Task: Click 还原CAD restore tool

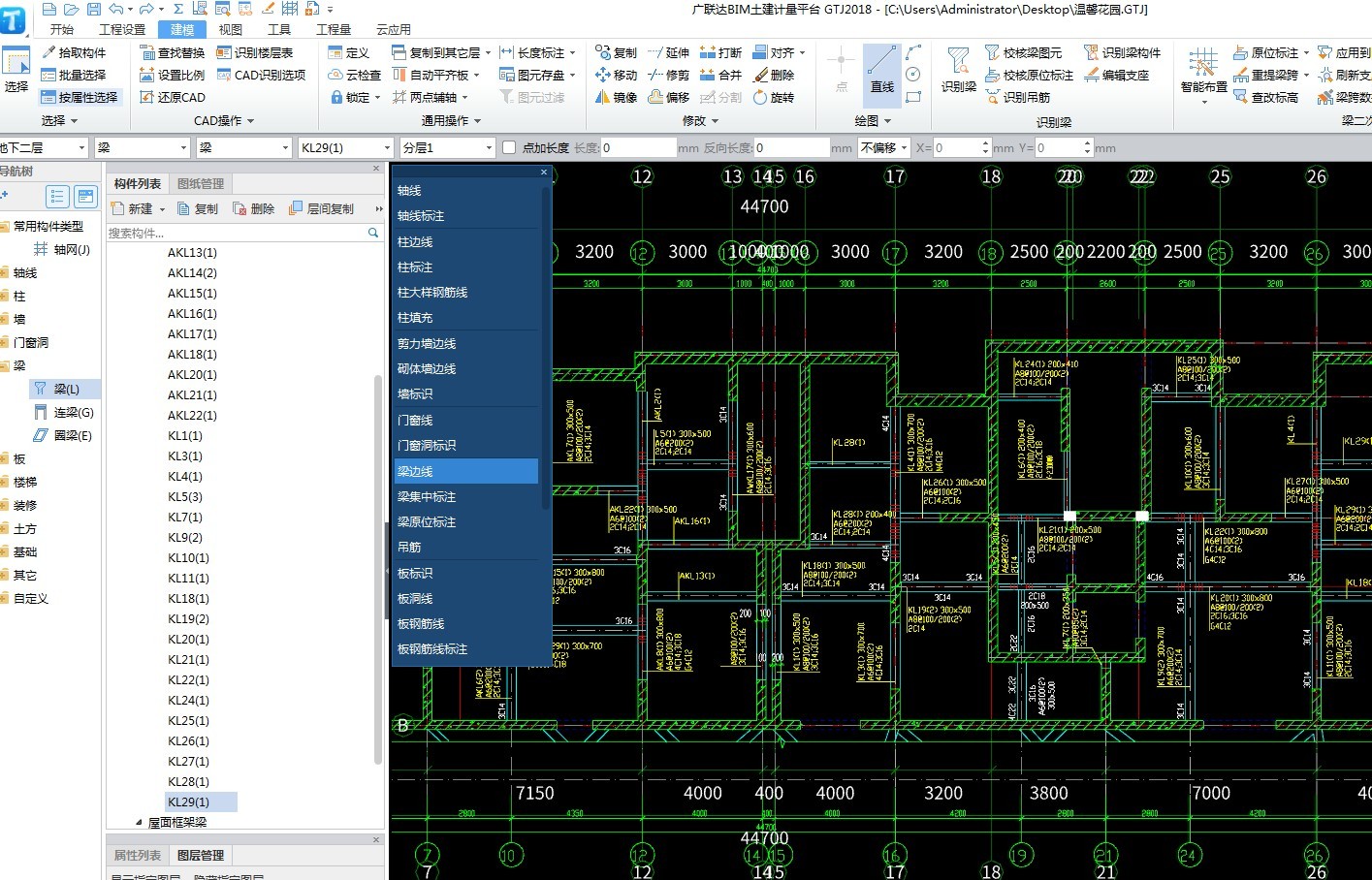Action: 173,97
